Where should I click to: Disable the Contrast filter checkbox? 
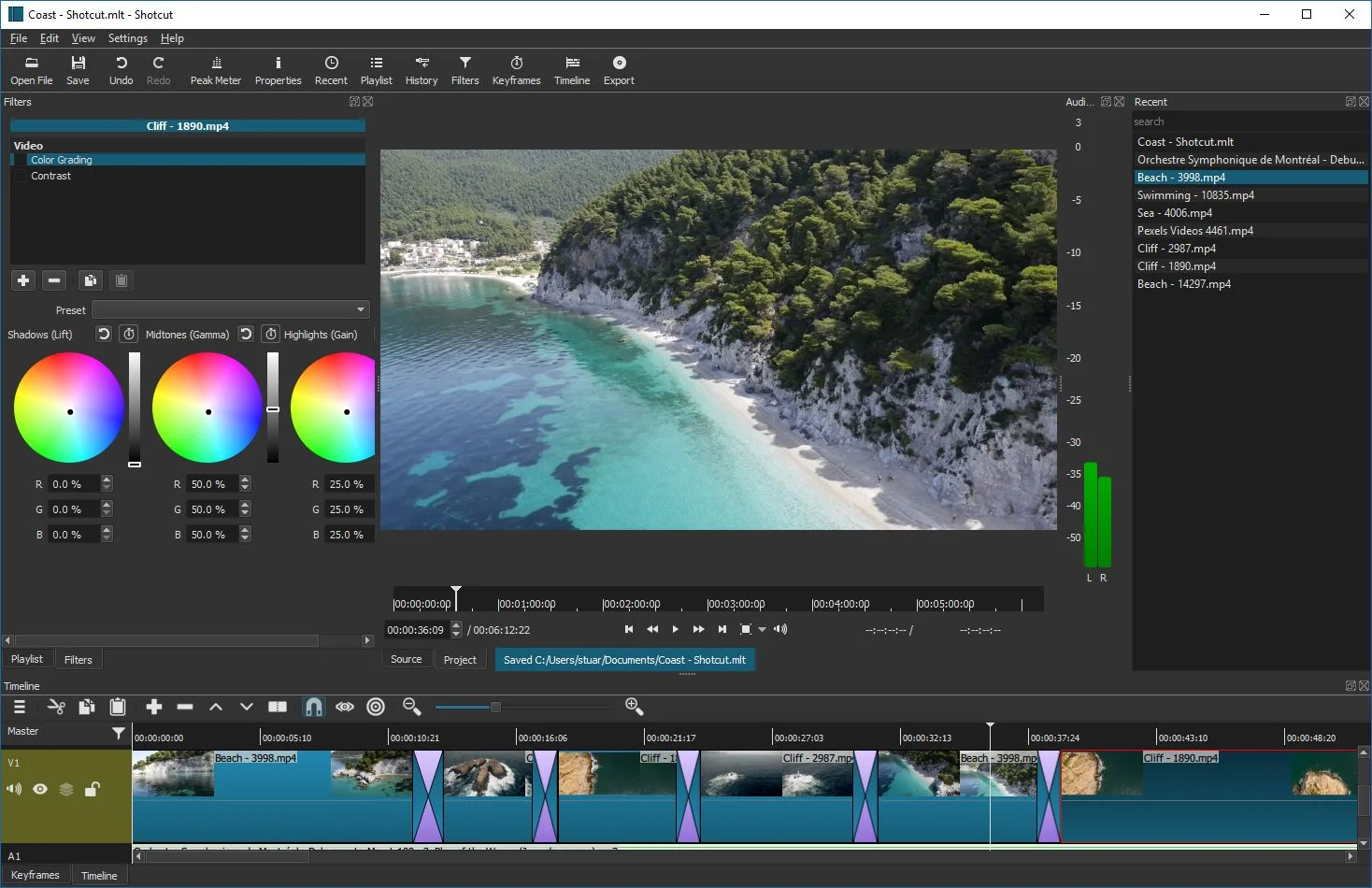click(21, 176)
